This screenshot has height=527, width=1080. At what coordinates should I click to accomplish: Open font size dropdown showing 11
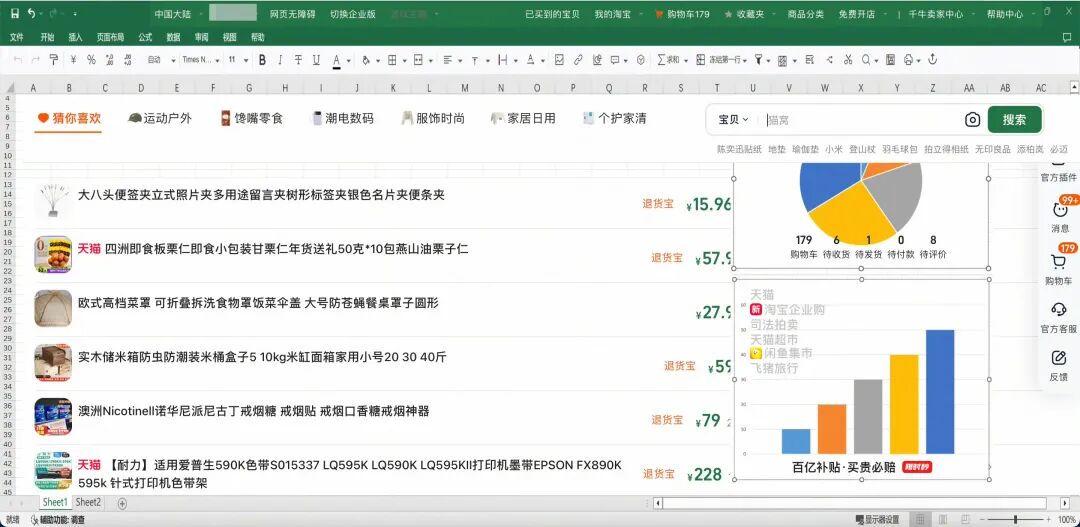coord(238,60)
